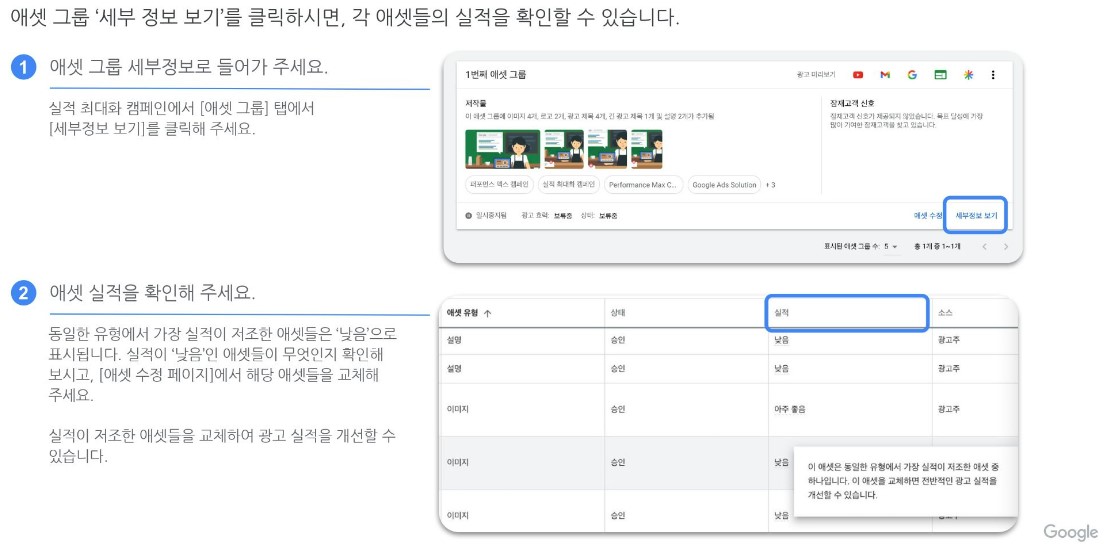Select the Gmail preview icon
Viewport: 1120px width, 554px height.
coord(885,75)
